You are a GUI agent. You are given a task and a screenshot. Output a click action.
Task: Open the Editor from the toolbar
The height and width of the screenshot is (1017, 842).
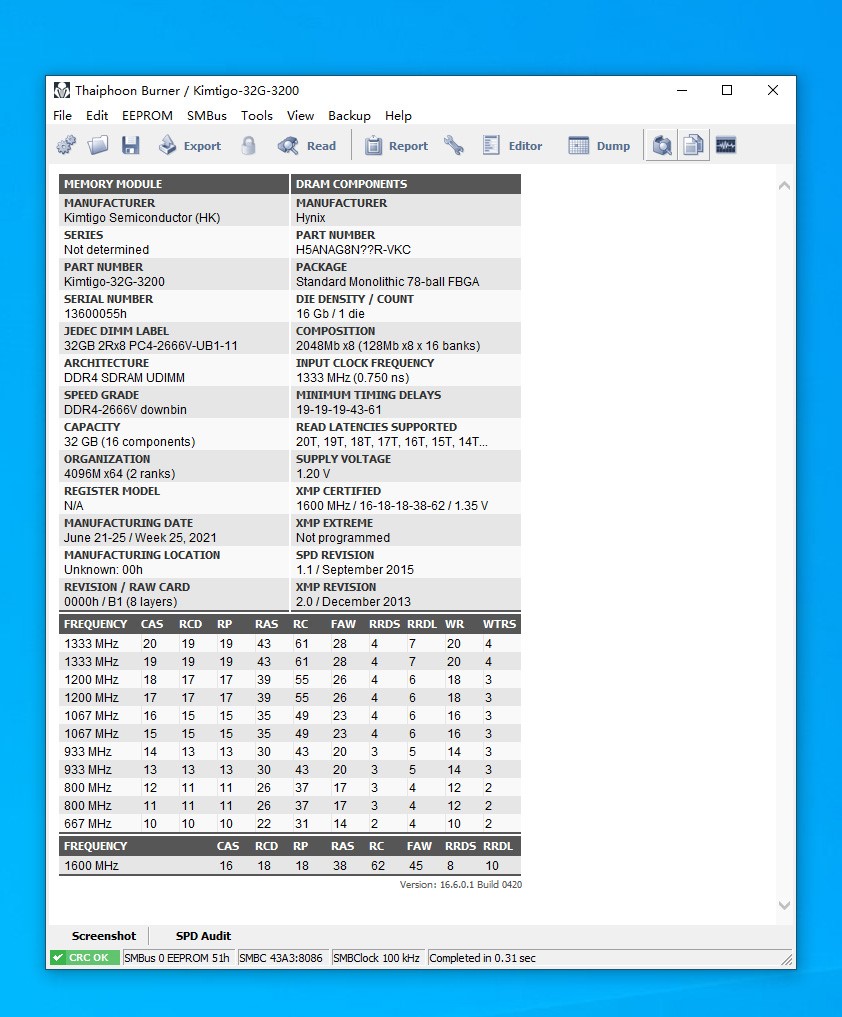coord(512,146)
